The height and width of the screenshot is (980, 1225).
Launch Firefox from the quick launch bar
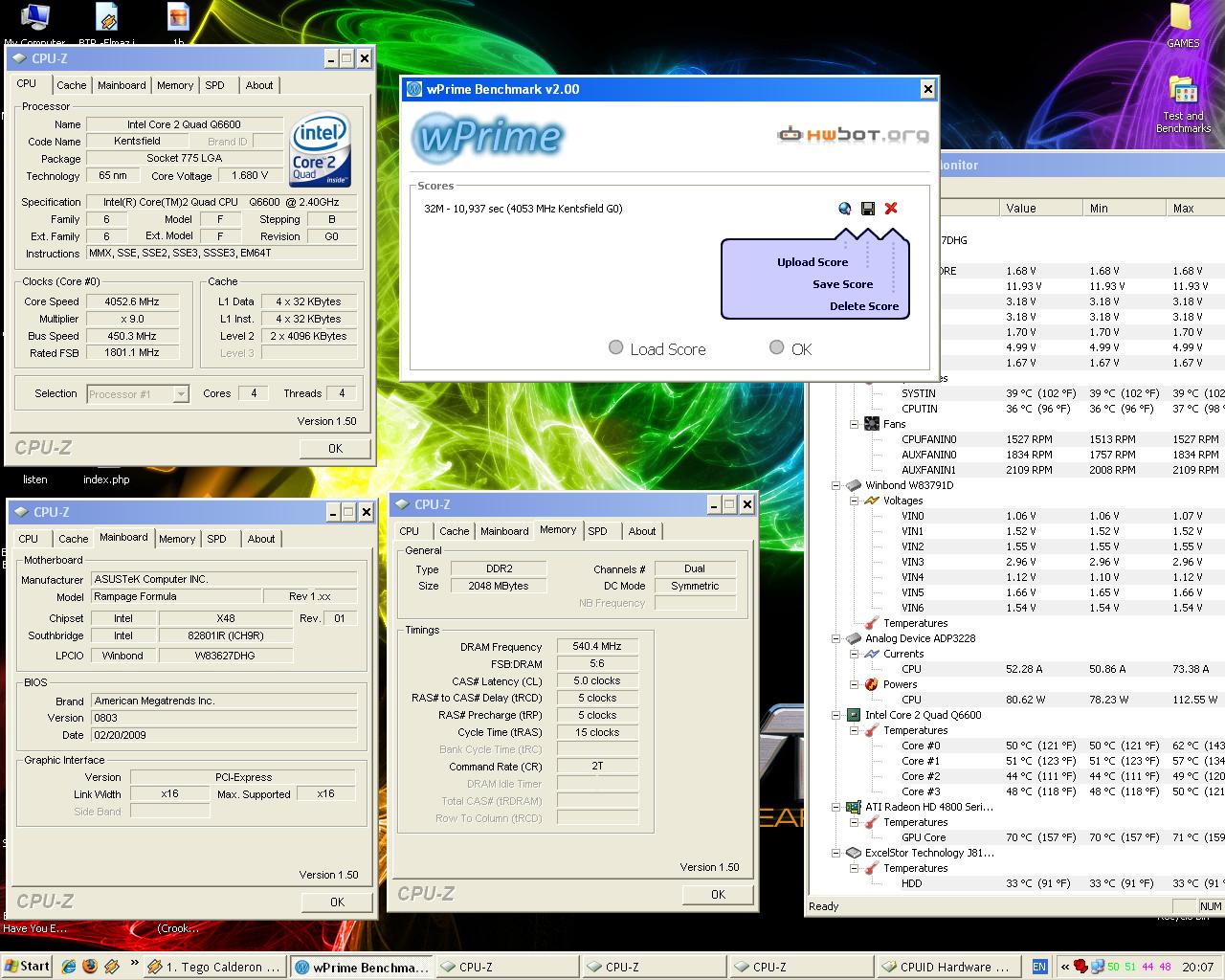click(x=90, y=967)
